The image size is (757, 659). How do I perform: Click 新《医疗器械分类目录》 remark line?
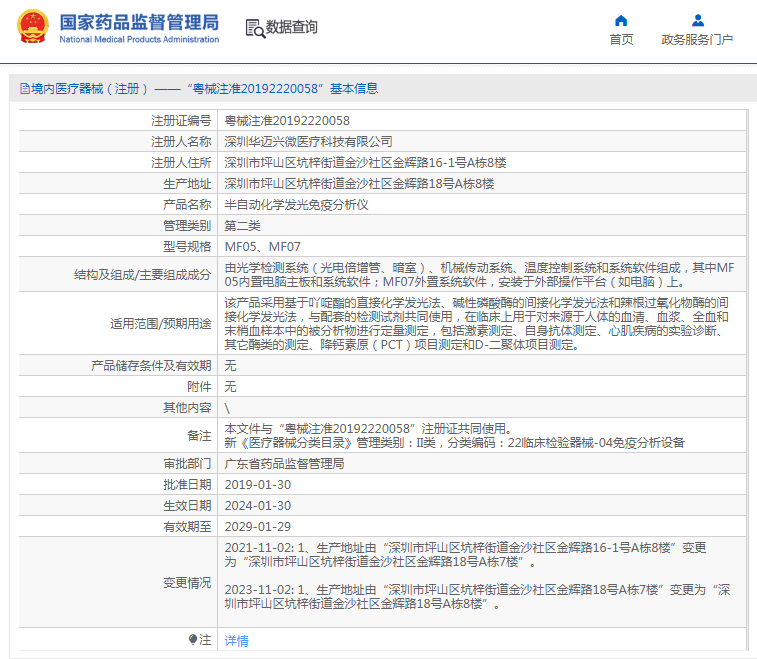tap(454, 443)
